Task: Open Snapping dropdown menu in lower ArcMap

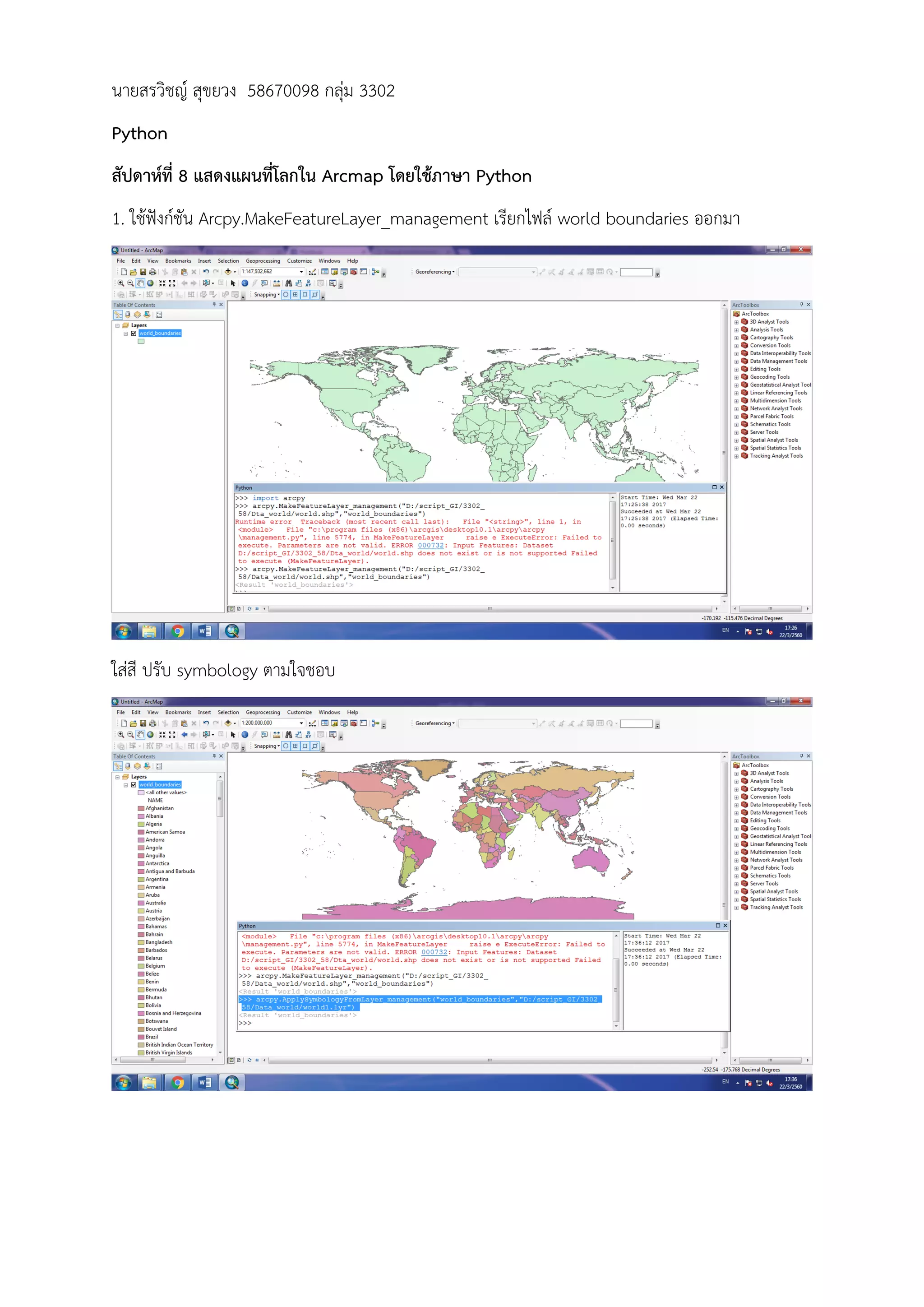Action: pos(267,746)
